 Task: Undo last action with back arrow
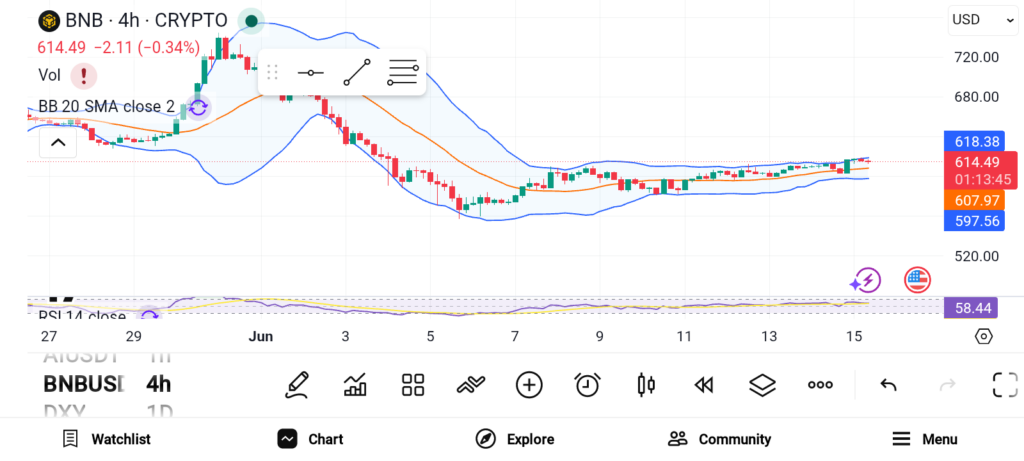coord(888,385)
